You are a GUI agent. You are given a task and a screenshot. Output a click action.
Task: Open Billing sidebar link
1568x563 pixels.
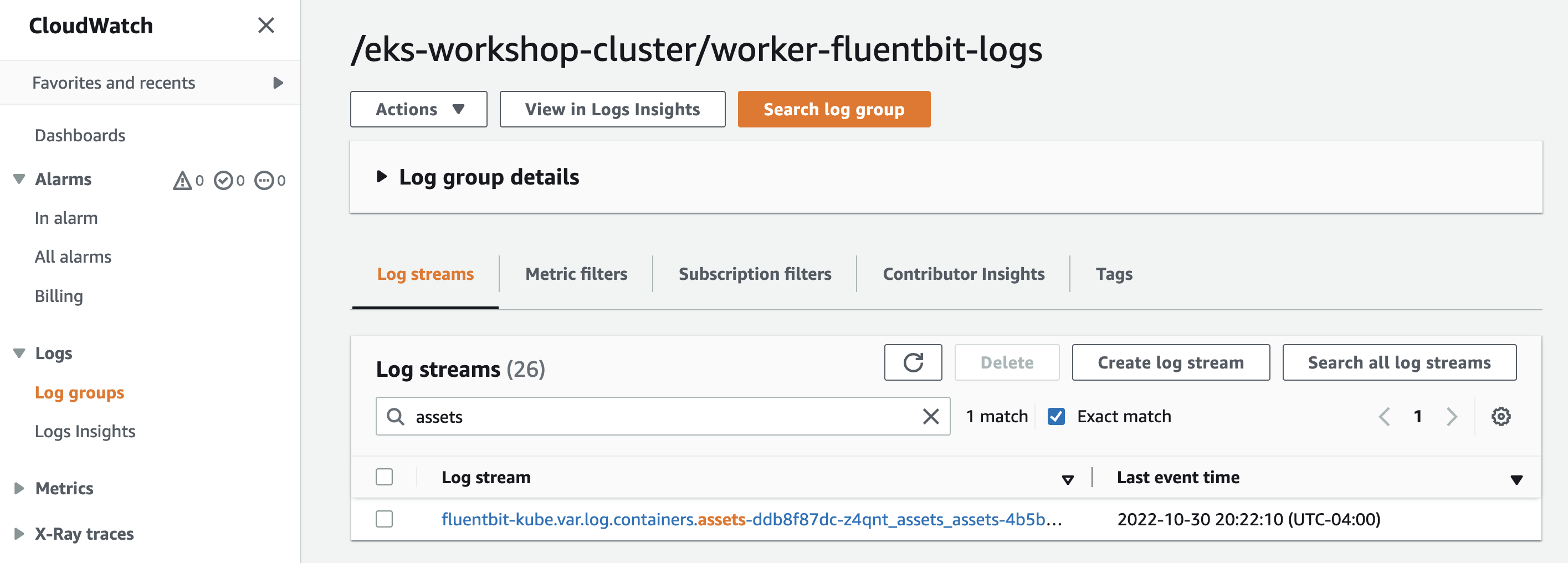point(58,296)
